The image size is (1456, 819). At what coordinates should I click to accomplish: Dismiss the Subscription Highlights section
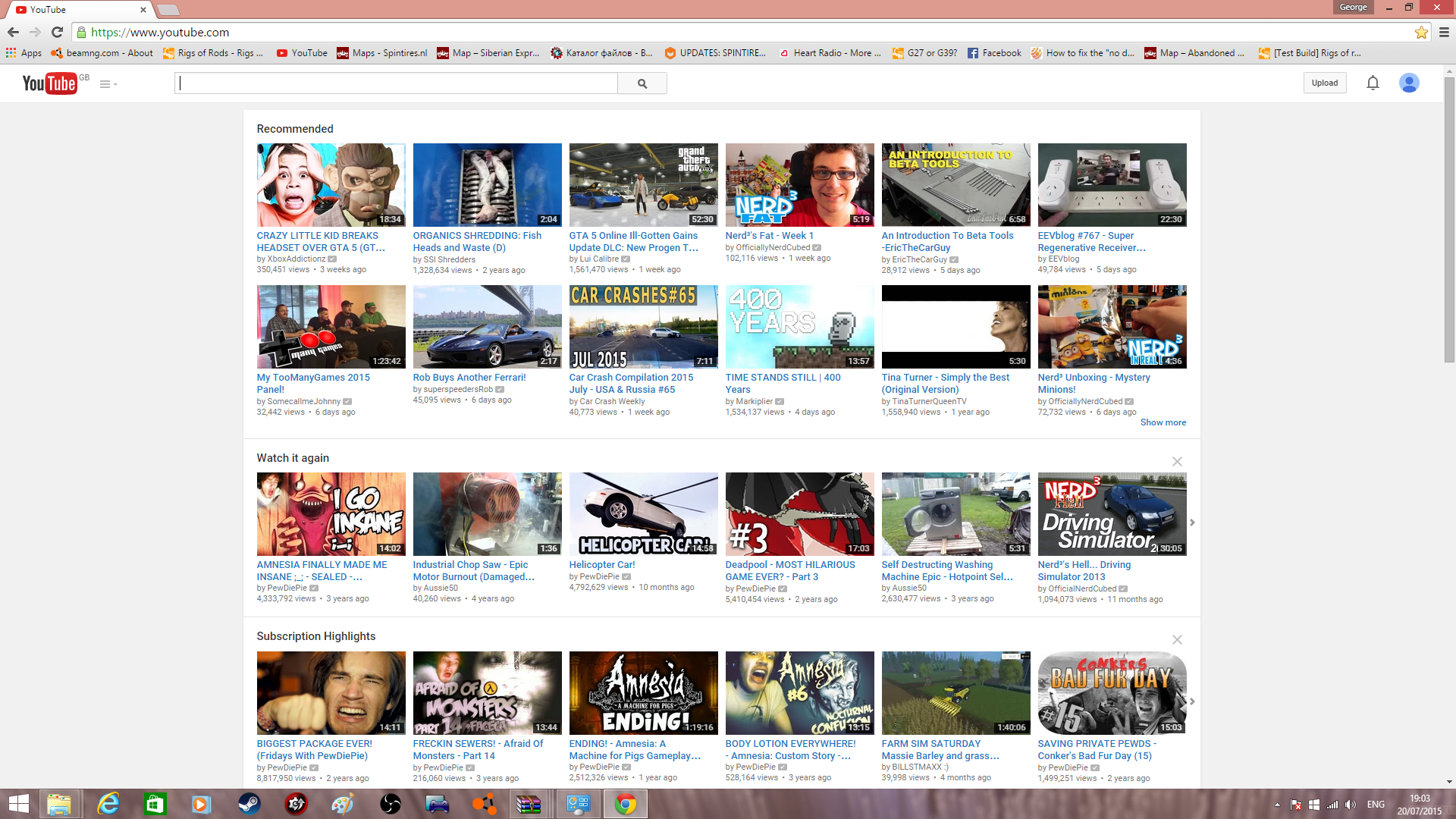(x=1177, y=640)
